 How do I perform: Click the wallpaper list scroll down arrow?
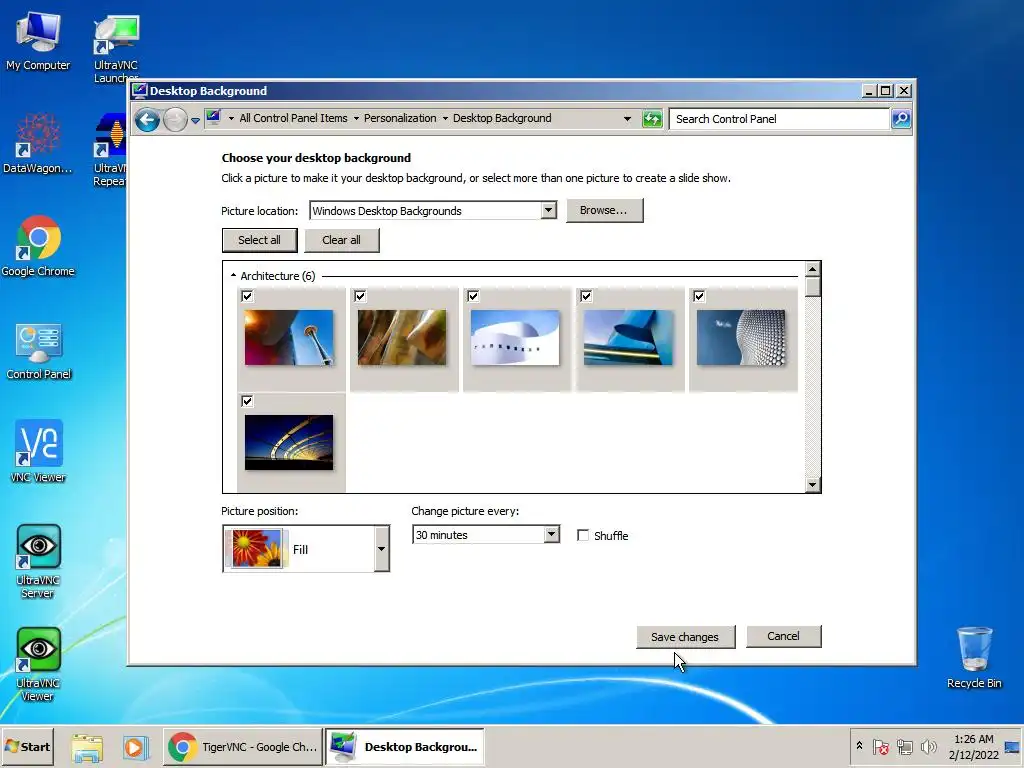click(812, 484)
